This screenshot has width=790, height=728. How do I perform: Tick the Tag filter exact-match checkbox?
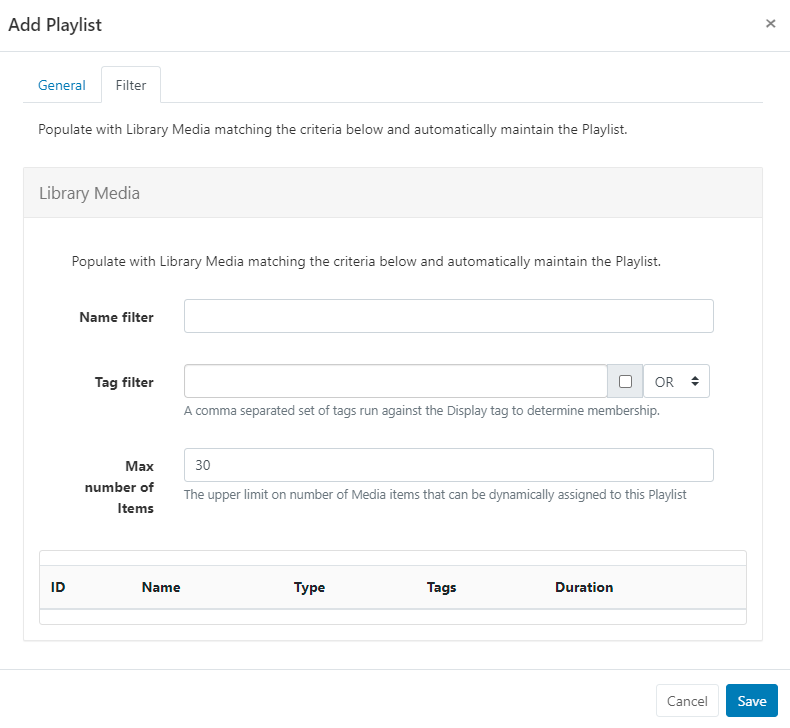pyautogui.click(x=625, y=381)
